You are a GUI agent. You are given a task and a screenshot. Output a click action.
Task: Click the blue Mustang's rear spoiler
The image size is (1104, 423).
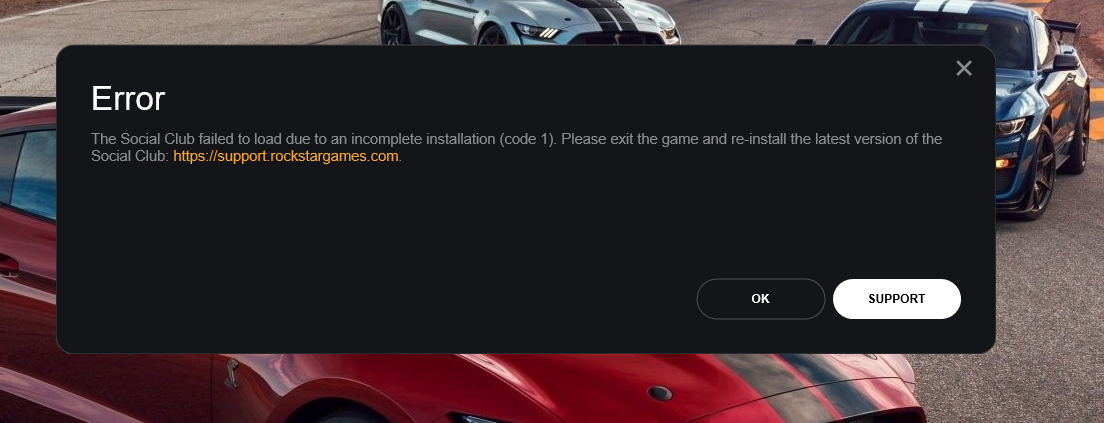coord(1062,27)
